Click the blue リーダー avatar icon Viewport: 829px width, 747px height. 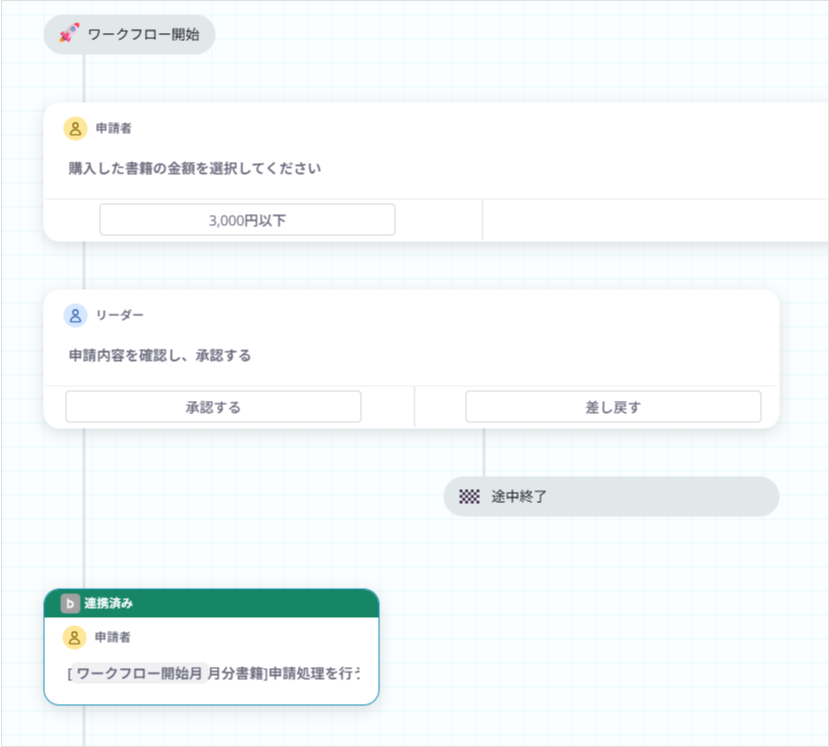pyautogui.click(x=76, y=316)
